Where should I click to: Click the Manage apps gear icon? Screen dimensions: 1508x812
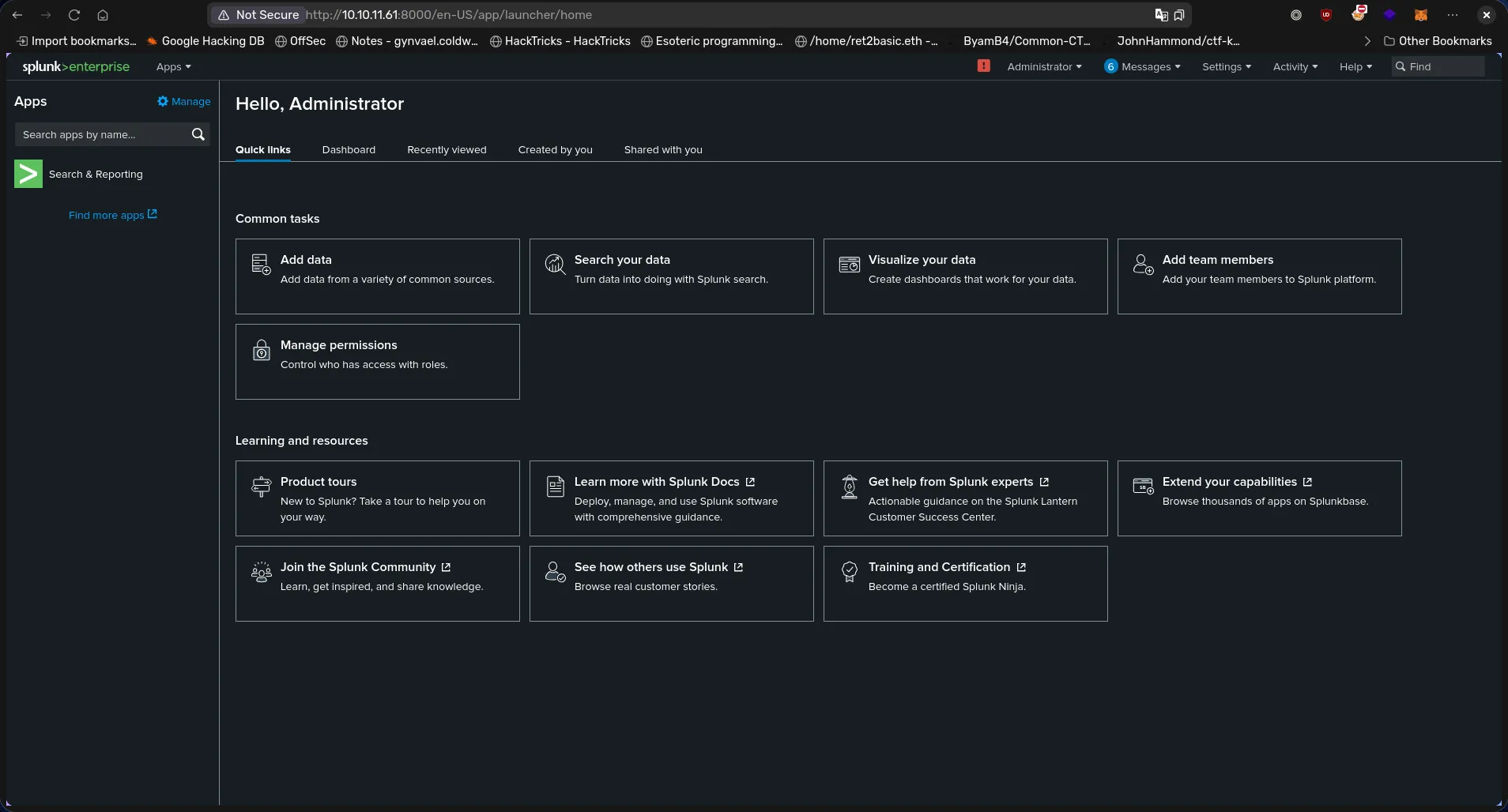[163, 101]
